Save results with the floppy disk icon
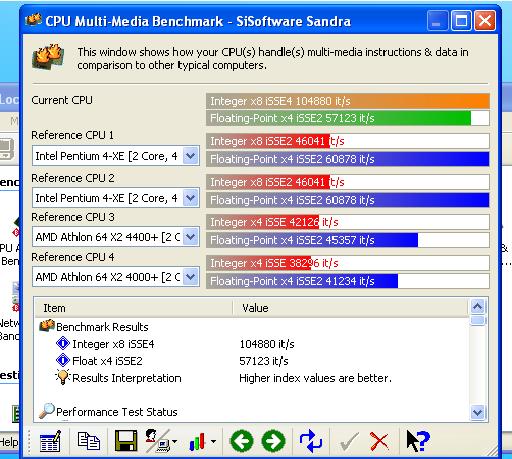The width and height of the screenshot is (512, 459). pos(126,441)
